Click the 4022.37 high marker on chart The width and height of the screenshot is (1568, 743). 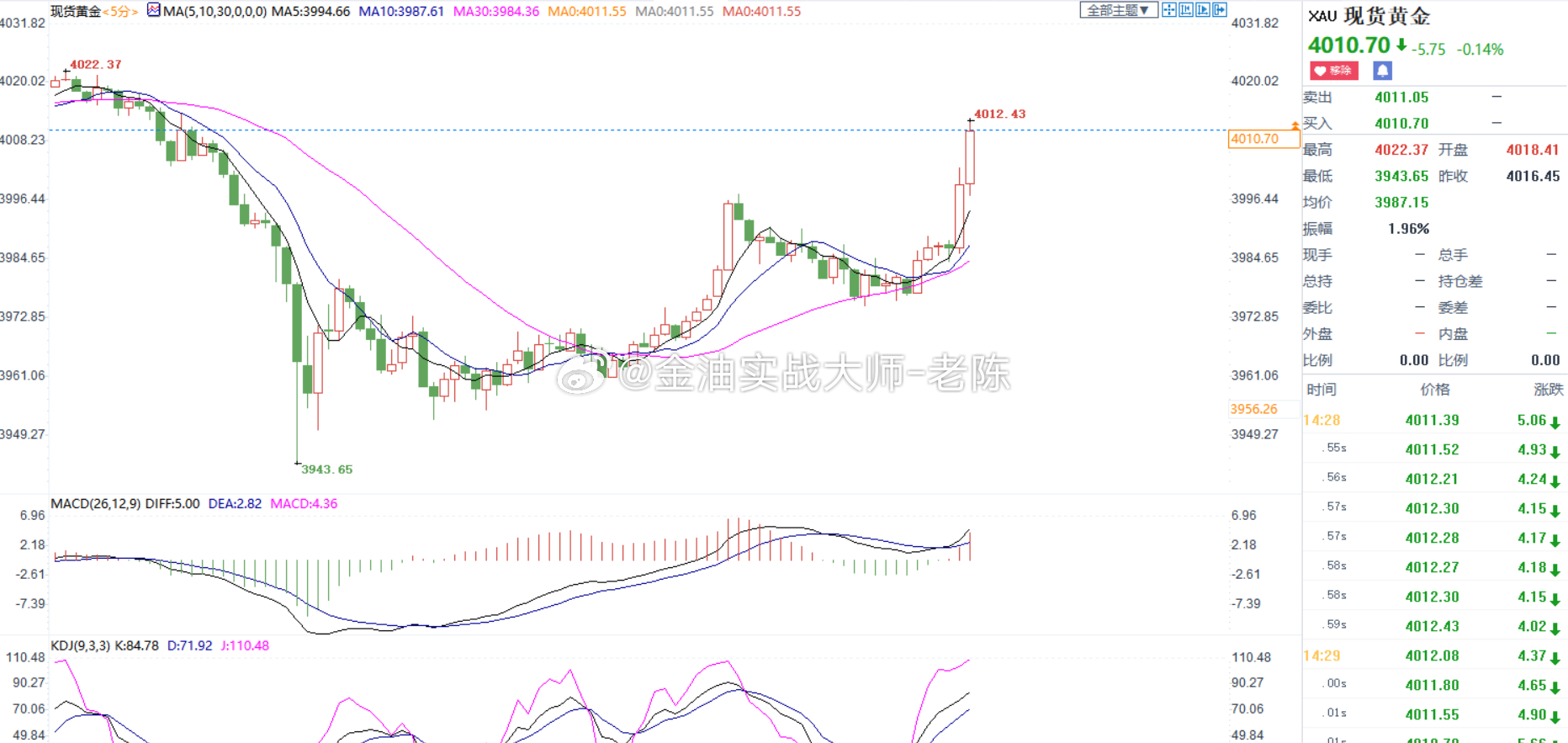point(96,65)
